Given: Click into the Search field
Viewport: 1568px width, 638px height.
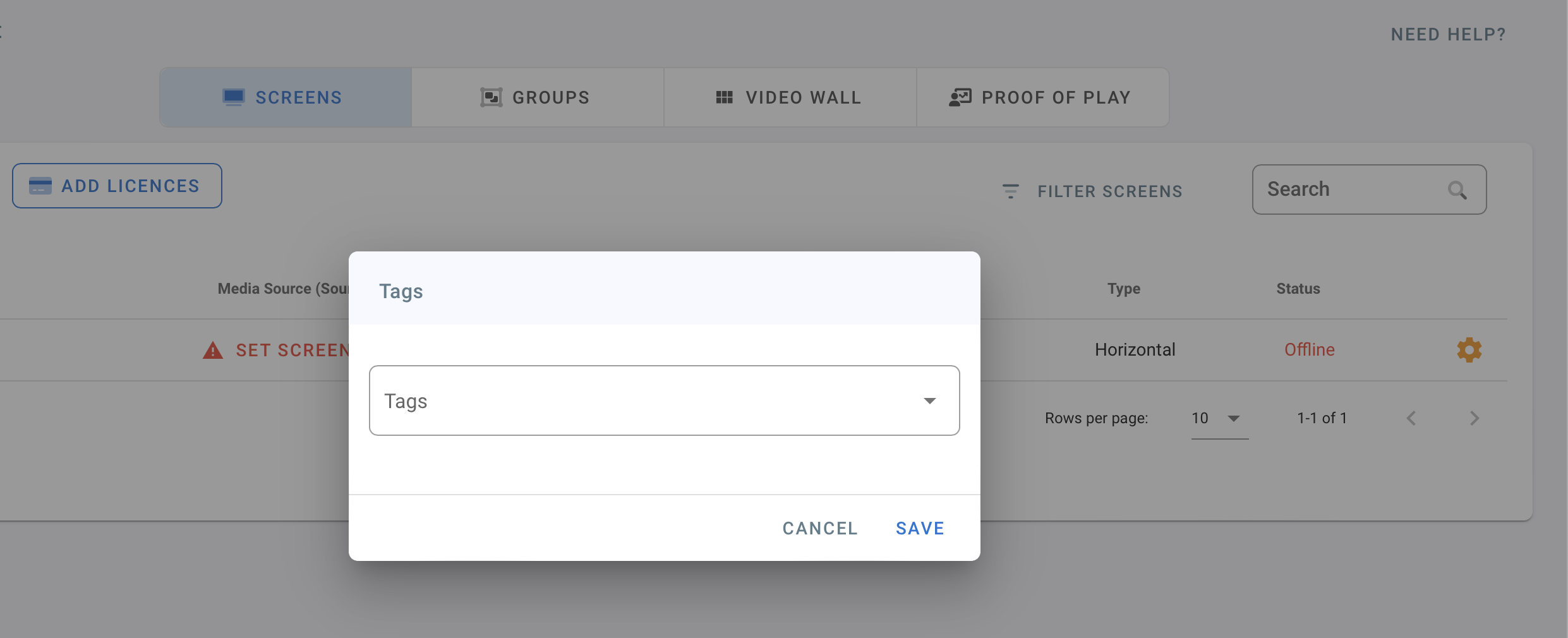Looking at the screenshot, I should click(1352, 190).
